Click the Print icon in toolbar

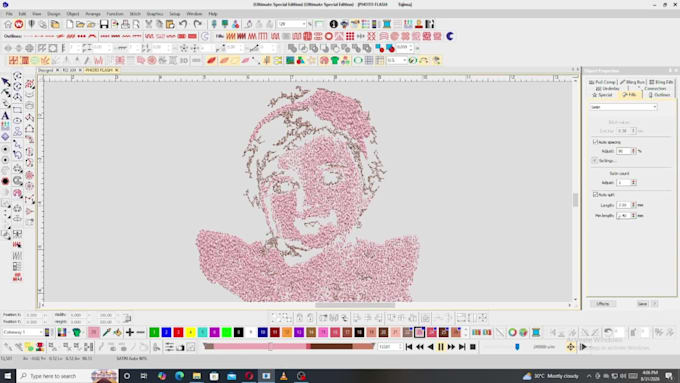pos(125,24)
